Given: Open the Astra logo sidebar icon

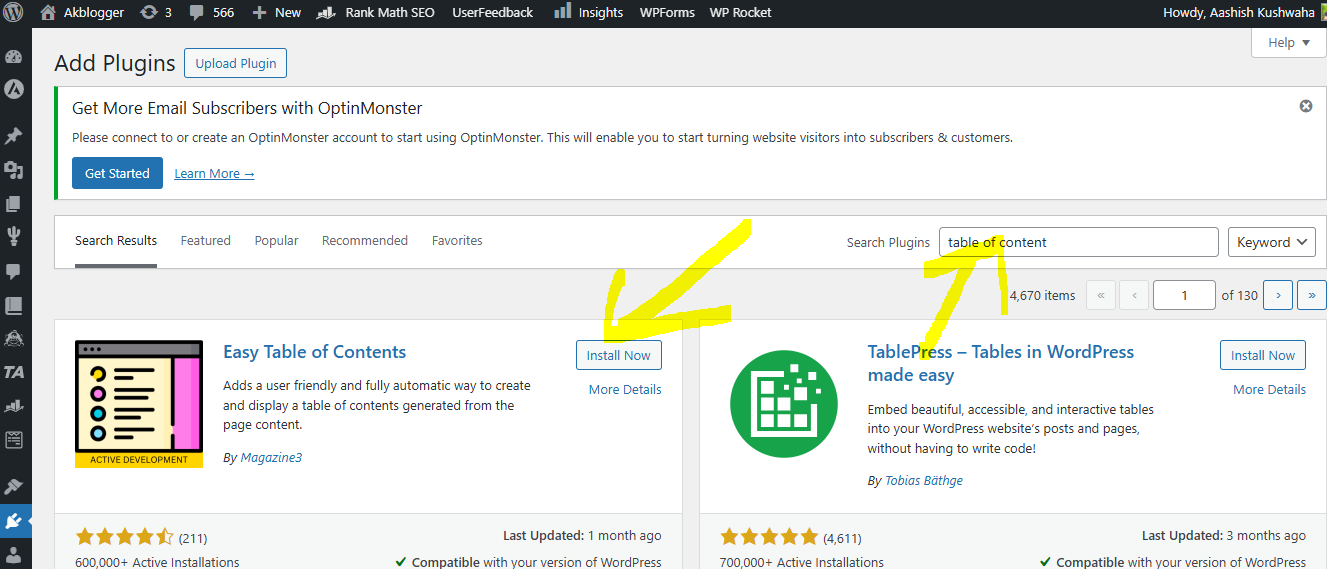Looking at the screenshot, I should coord(14,88).
